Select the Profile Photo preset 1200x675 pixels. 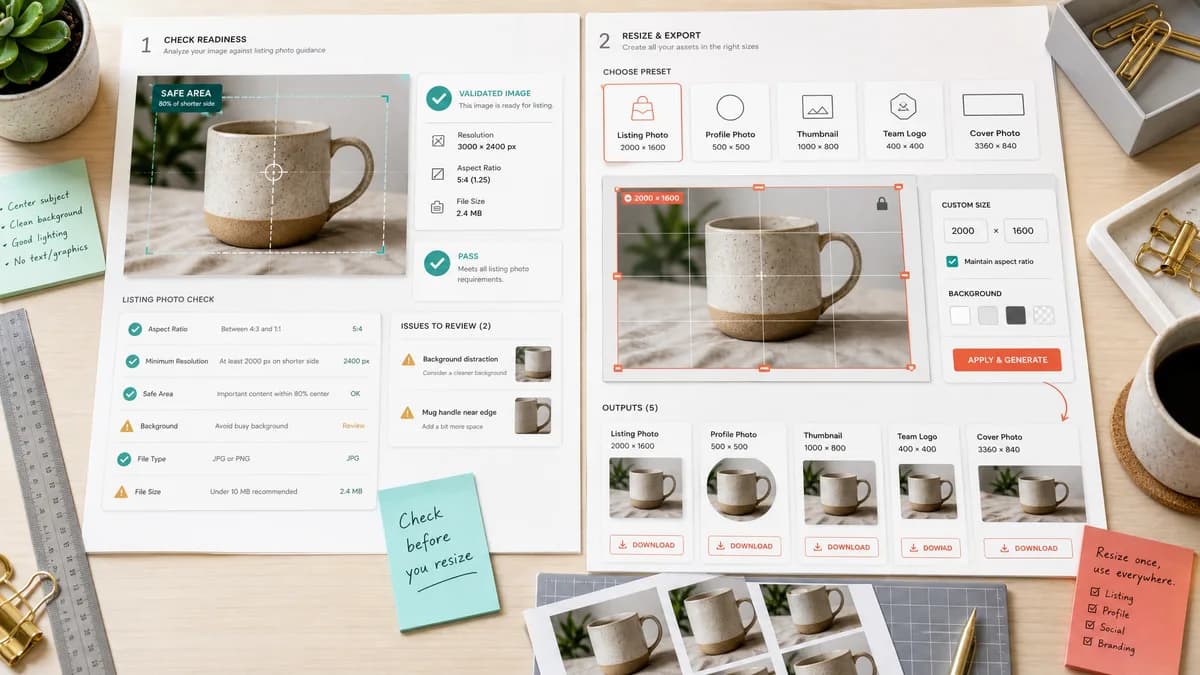coord(730,122)
